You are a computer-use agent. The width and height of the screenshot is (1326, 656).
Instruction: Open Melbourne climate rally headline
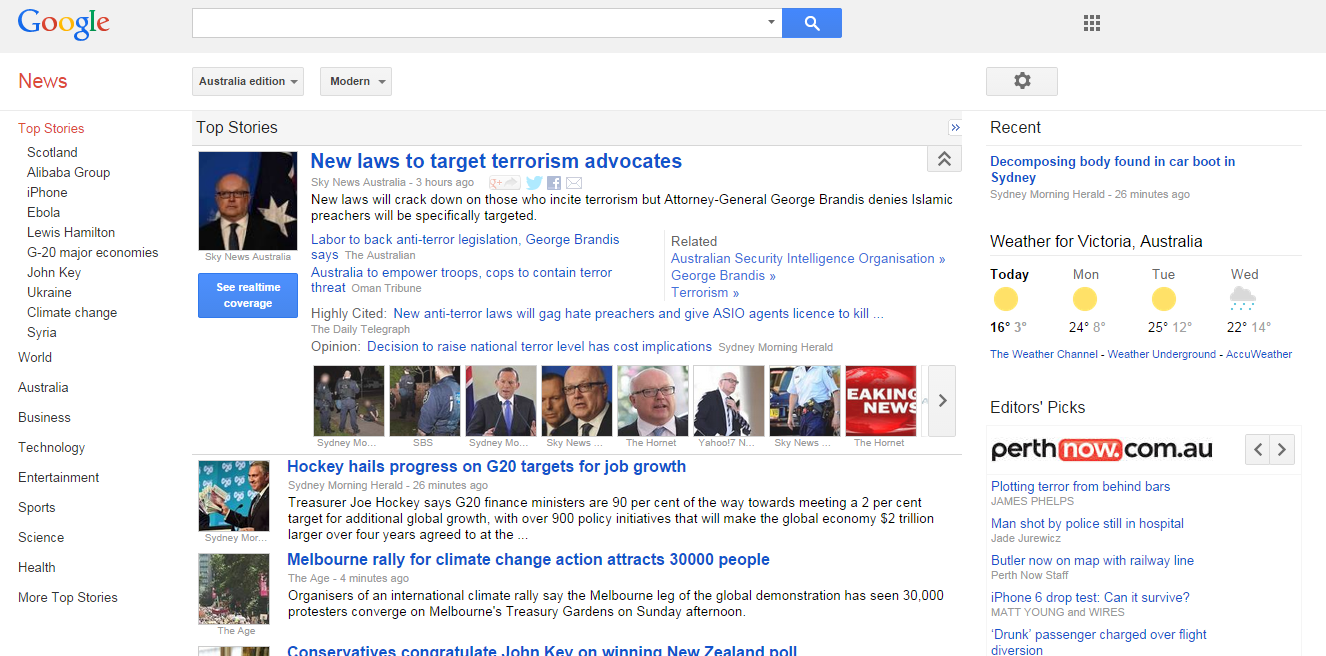[x=528, y=559]
